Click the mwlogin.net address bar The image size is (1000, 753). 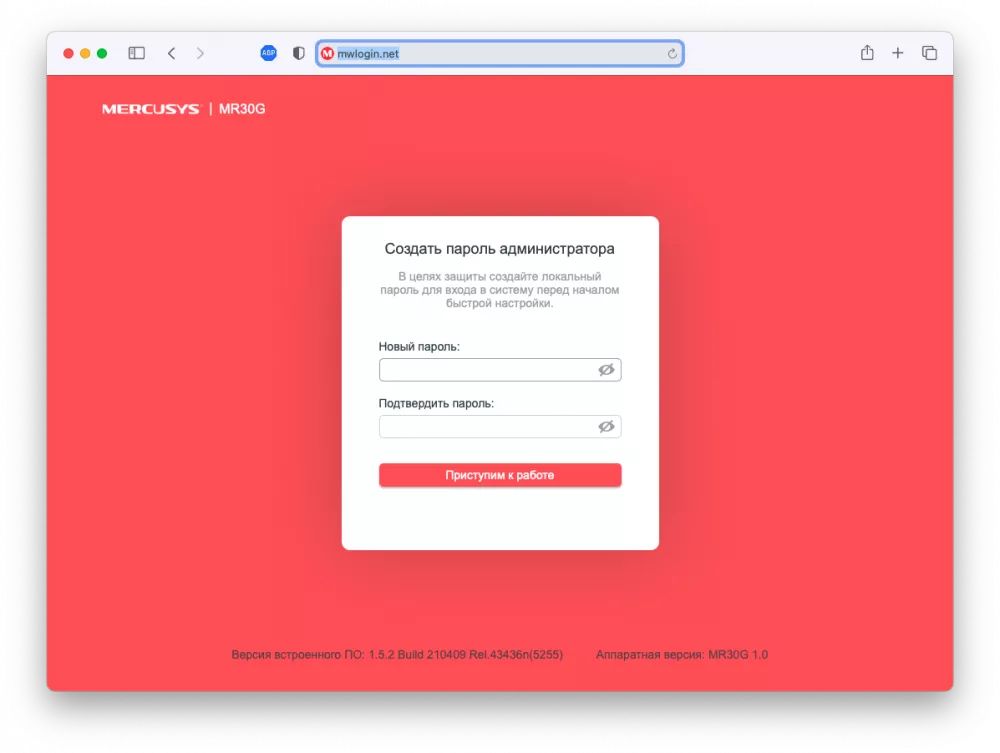click(500, 54)
